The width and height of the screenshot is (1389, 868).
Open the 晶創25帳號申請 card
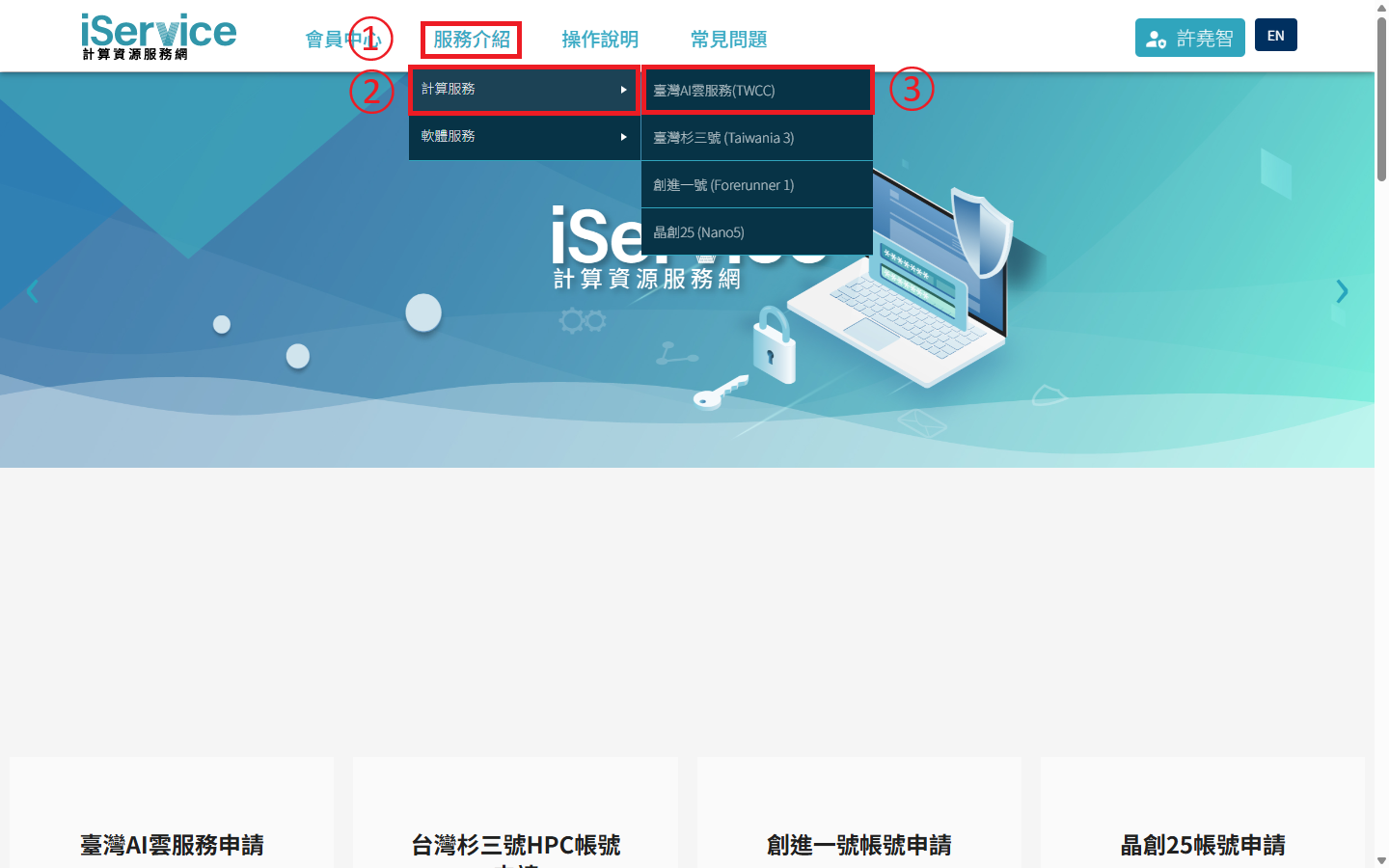pos(1202,812)
